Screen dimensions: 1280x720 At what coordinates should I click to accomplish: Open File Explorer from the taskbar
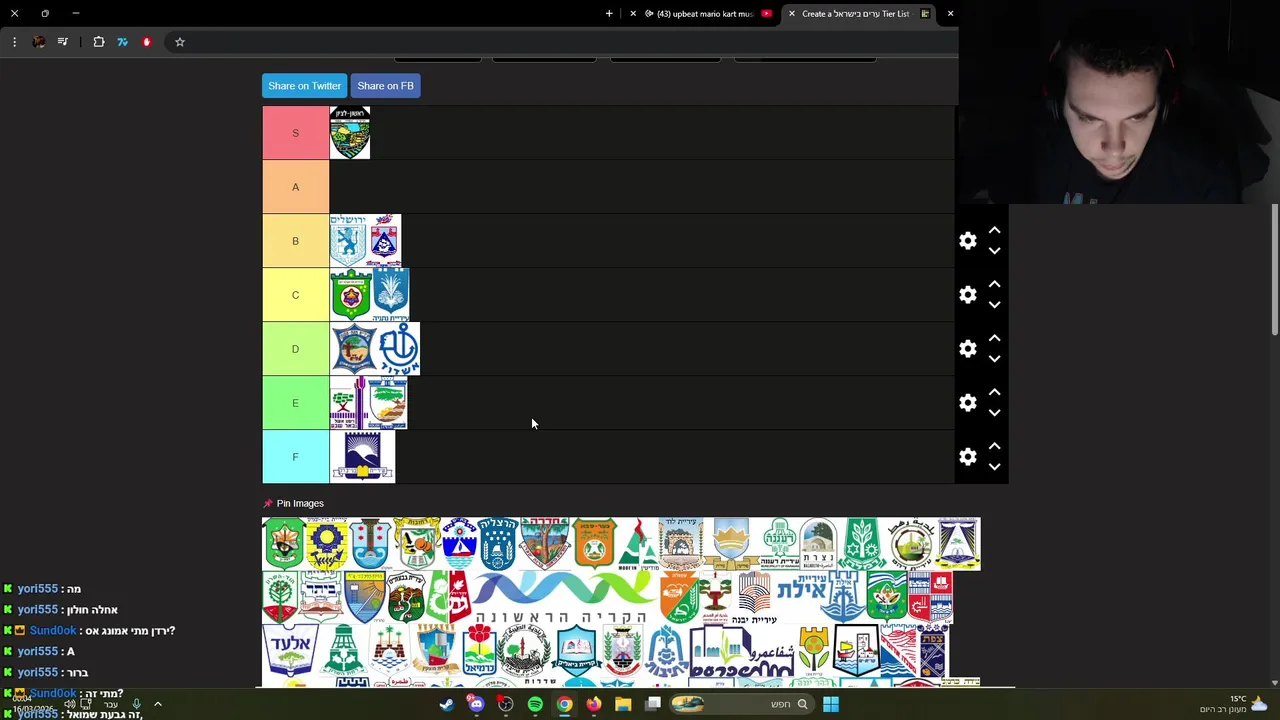(623, 704)
